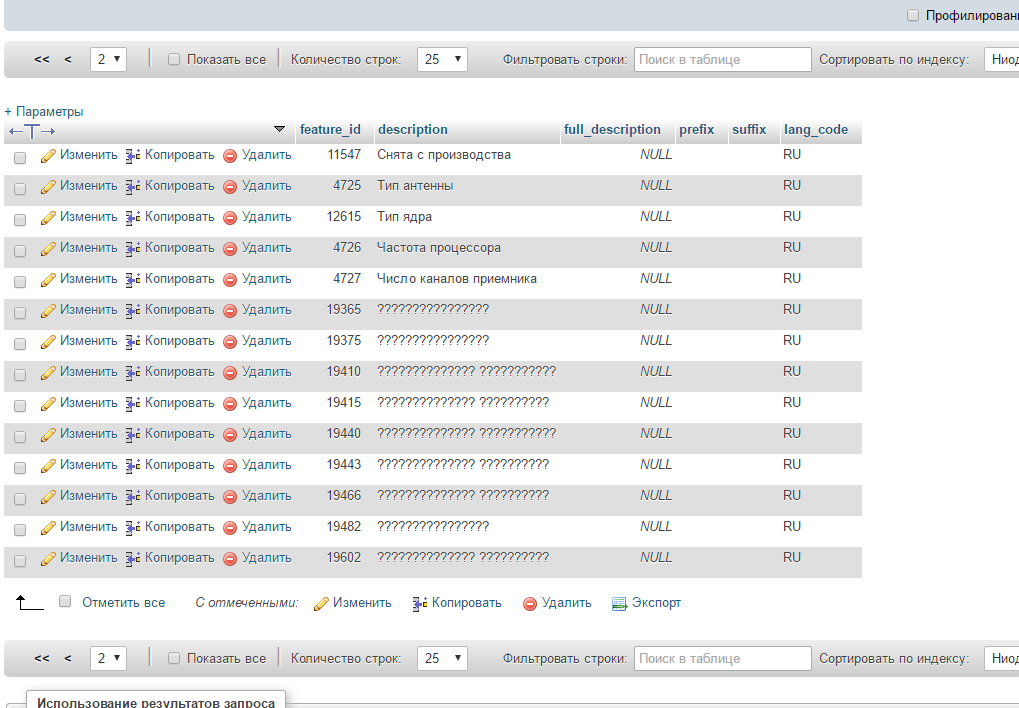Sort by description column header
The image size is (1019, 708).
pos(413,129)
